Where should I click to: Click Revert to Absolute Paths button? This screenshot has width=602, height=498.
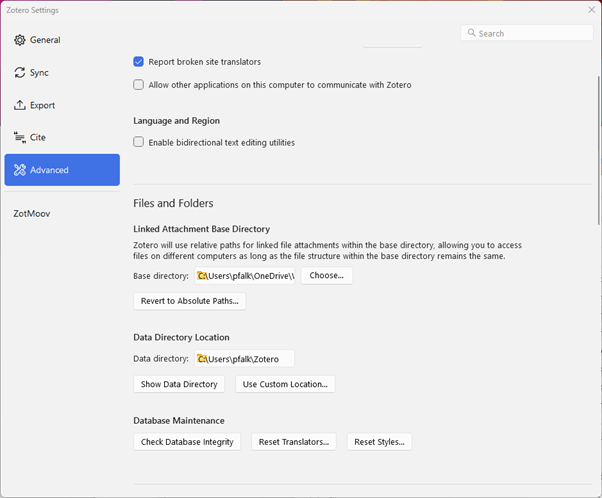pyautogui.click(x=189, y=301)
